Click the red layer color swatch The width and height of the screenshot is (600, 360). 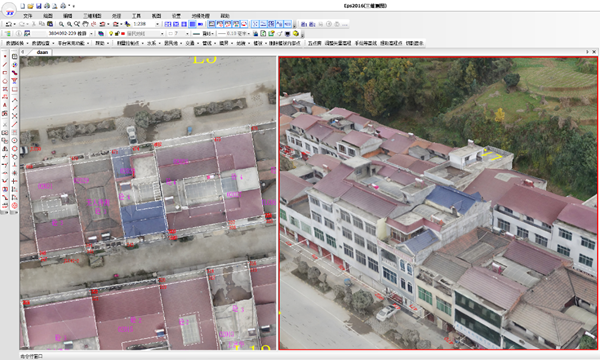click(123, 34)
